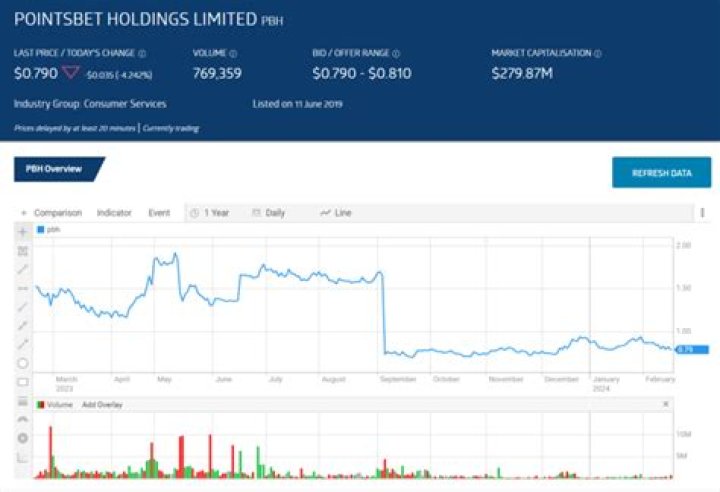Click Industry Group Consumer Services text
720x492 pixels.
90,104
